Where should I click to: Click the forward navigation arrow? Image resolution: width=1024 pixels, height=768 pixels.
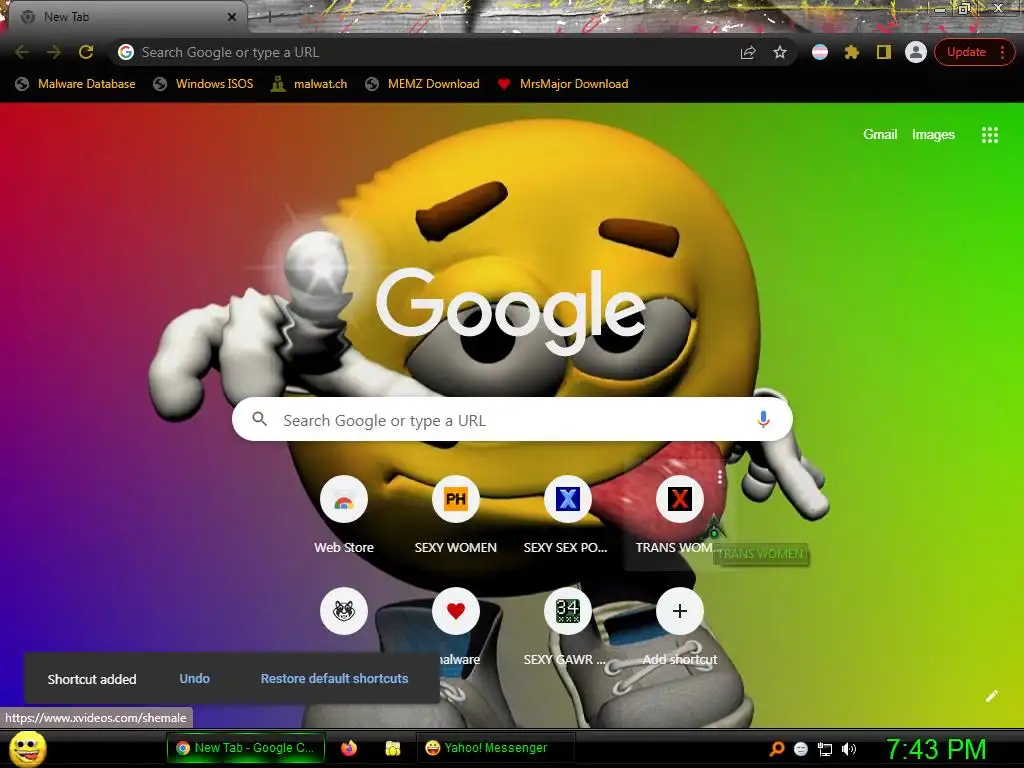click(54, 52)
